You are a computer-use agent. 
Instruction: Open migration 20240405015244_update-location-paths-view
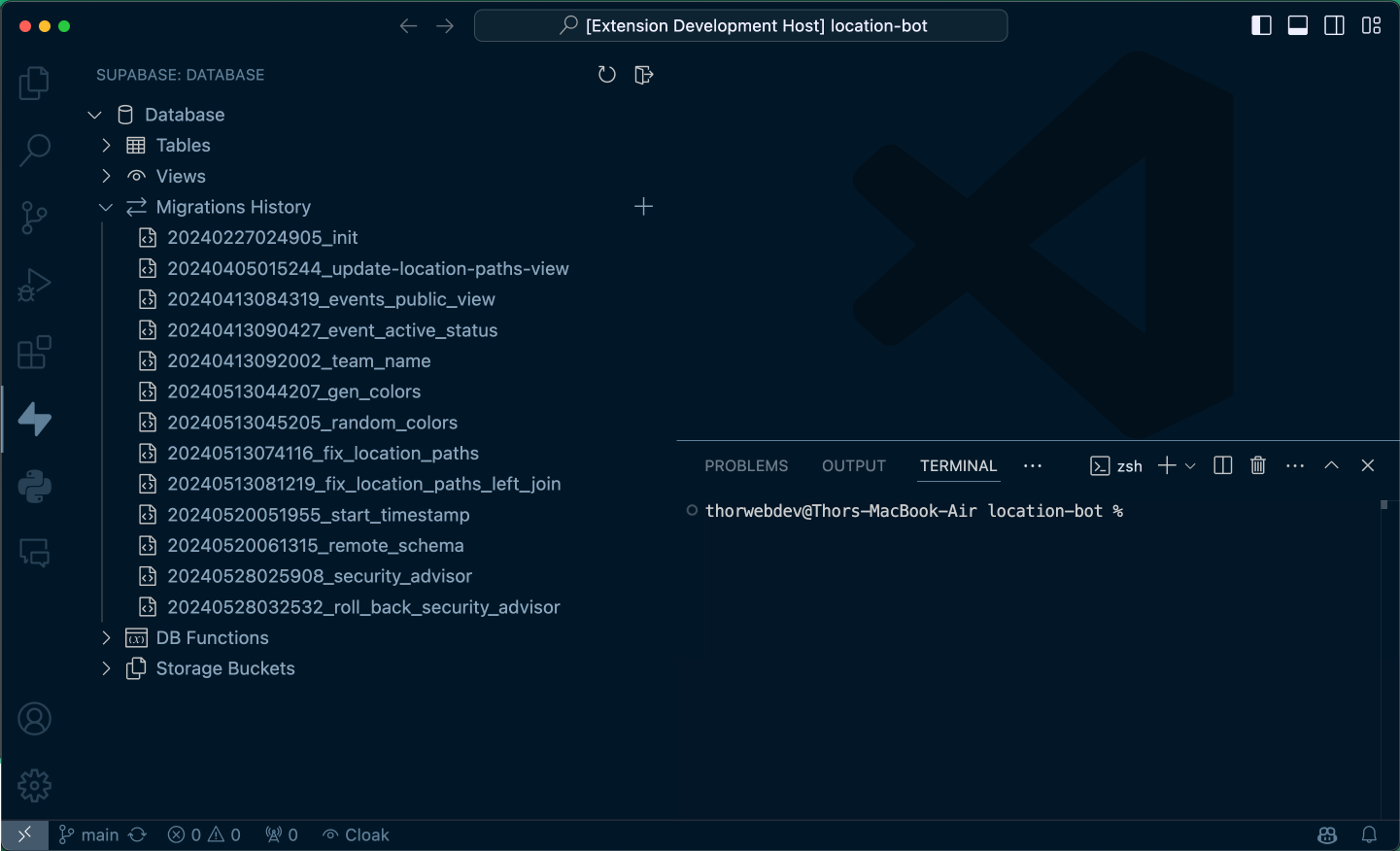click(x=368, y=269)
